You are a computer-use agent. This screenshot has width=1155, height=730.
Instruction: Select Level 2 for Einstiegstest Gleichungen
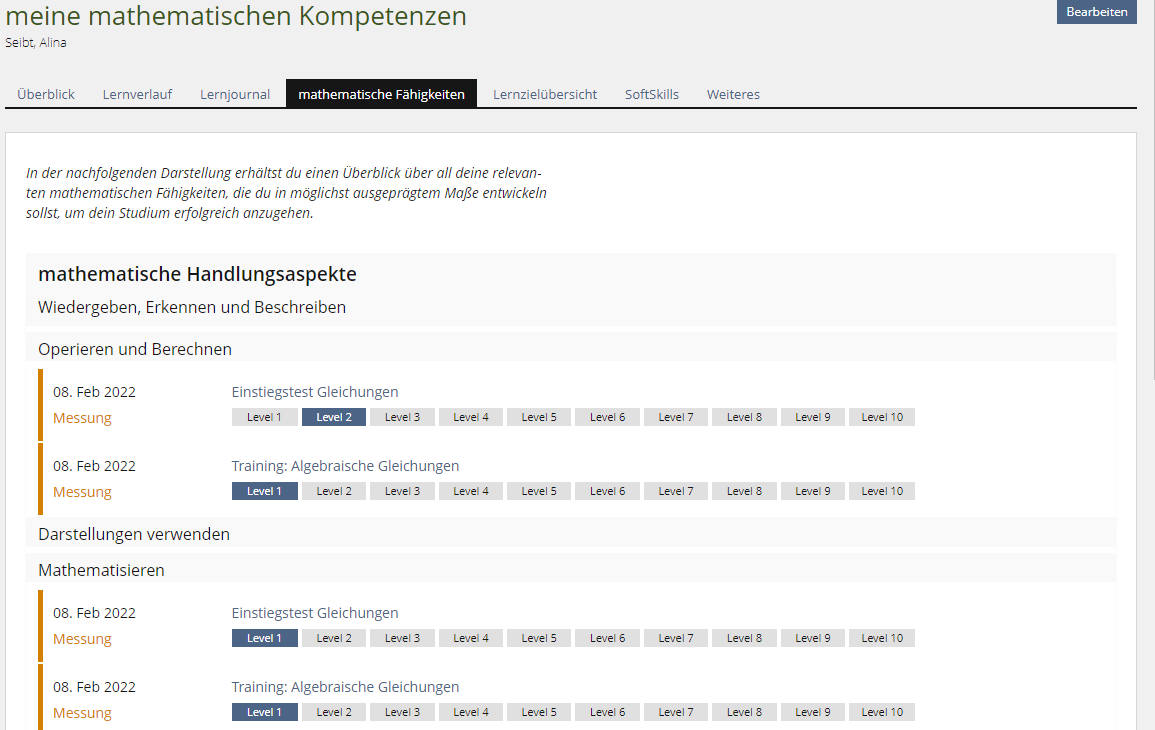(333, 417)
